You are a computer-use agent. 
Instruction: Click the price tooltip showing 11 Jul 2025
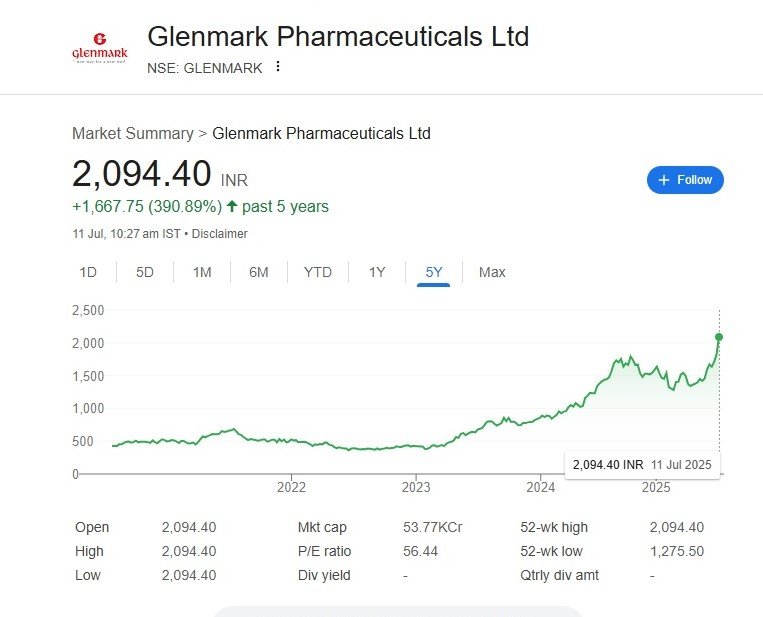coord(642,465)
